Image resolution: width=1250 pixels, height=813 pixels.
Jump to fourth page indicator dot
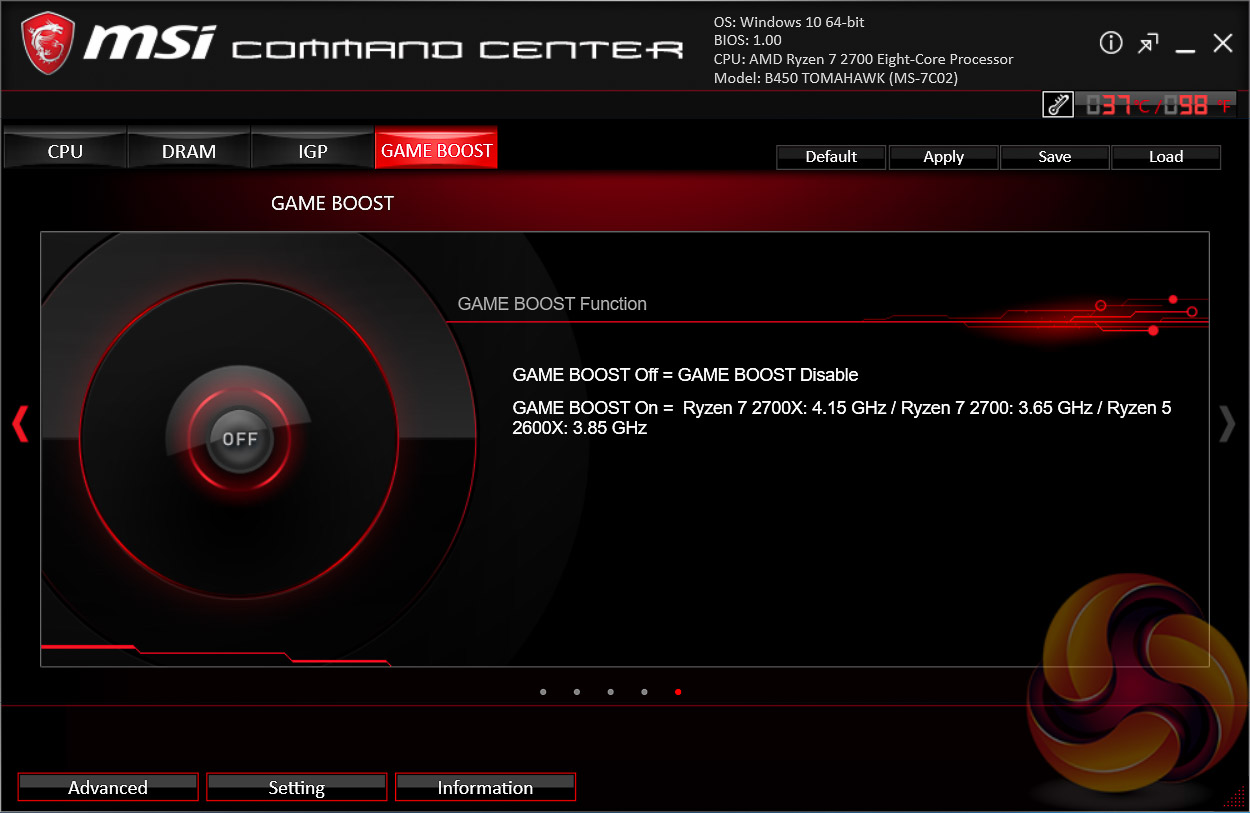click(644, 691)
